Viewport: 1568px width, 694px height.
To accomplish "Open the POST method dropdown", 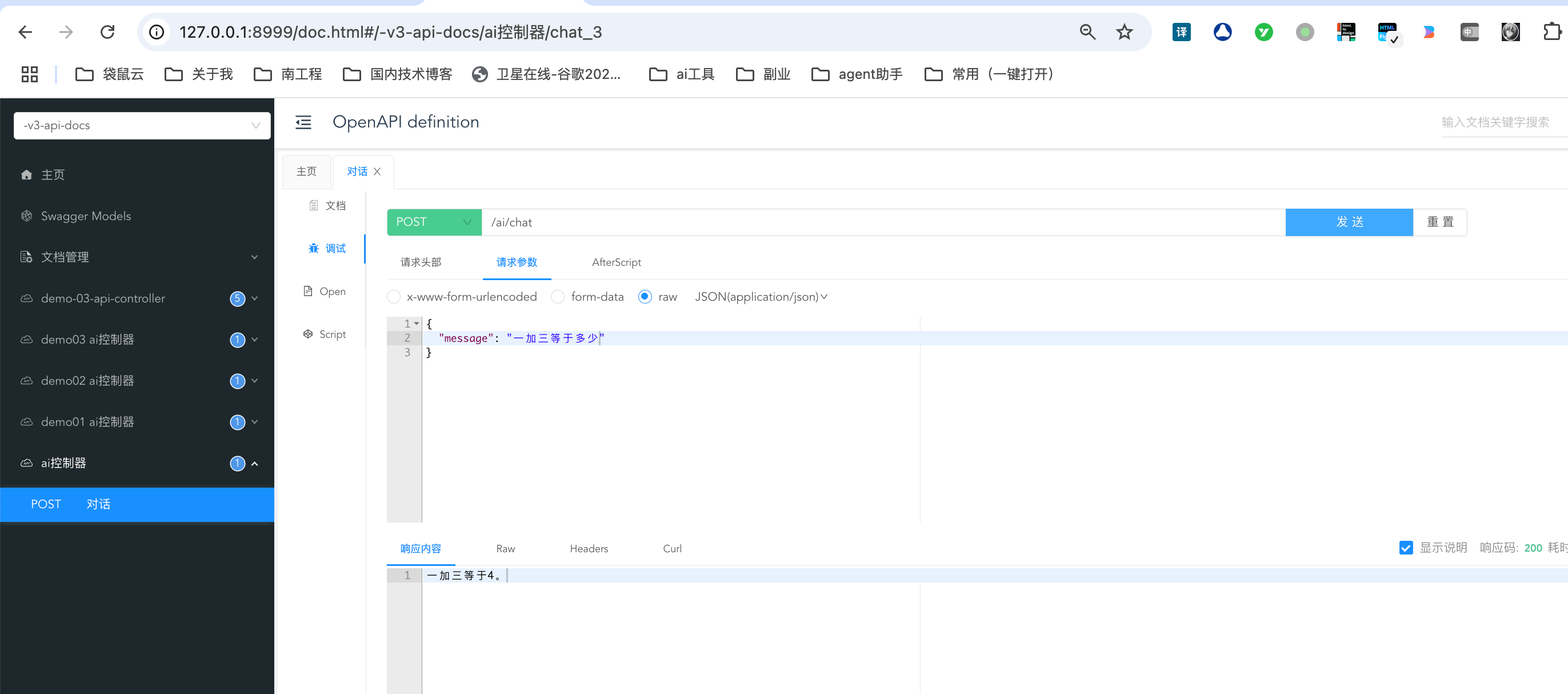I will [434, 222].
